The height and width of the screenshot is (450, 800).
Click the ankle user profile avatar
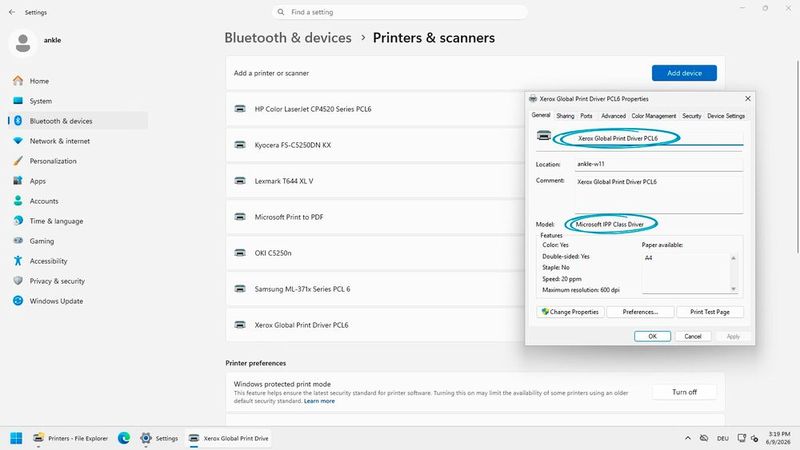[23, 43]
